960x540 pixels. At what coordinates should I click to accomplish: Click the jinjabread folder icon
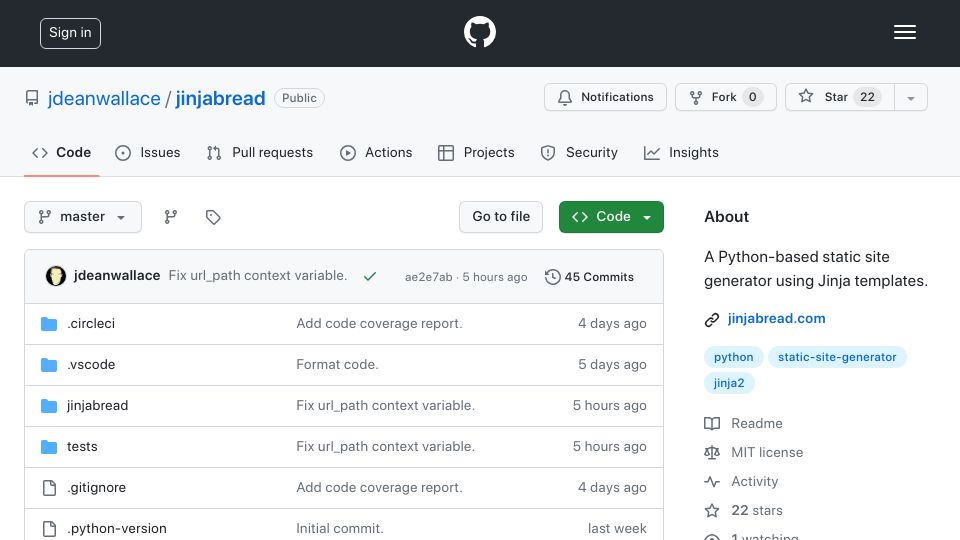coord(49,405)
